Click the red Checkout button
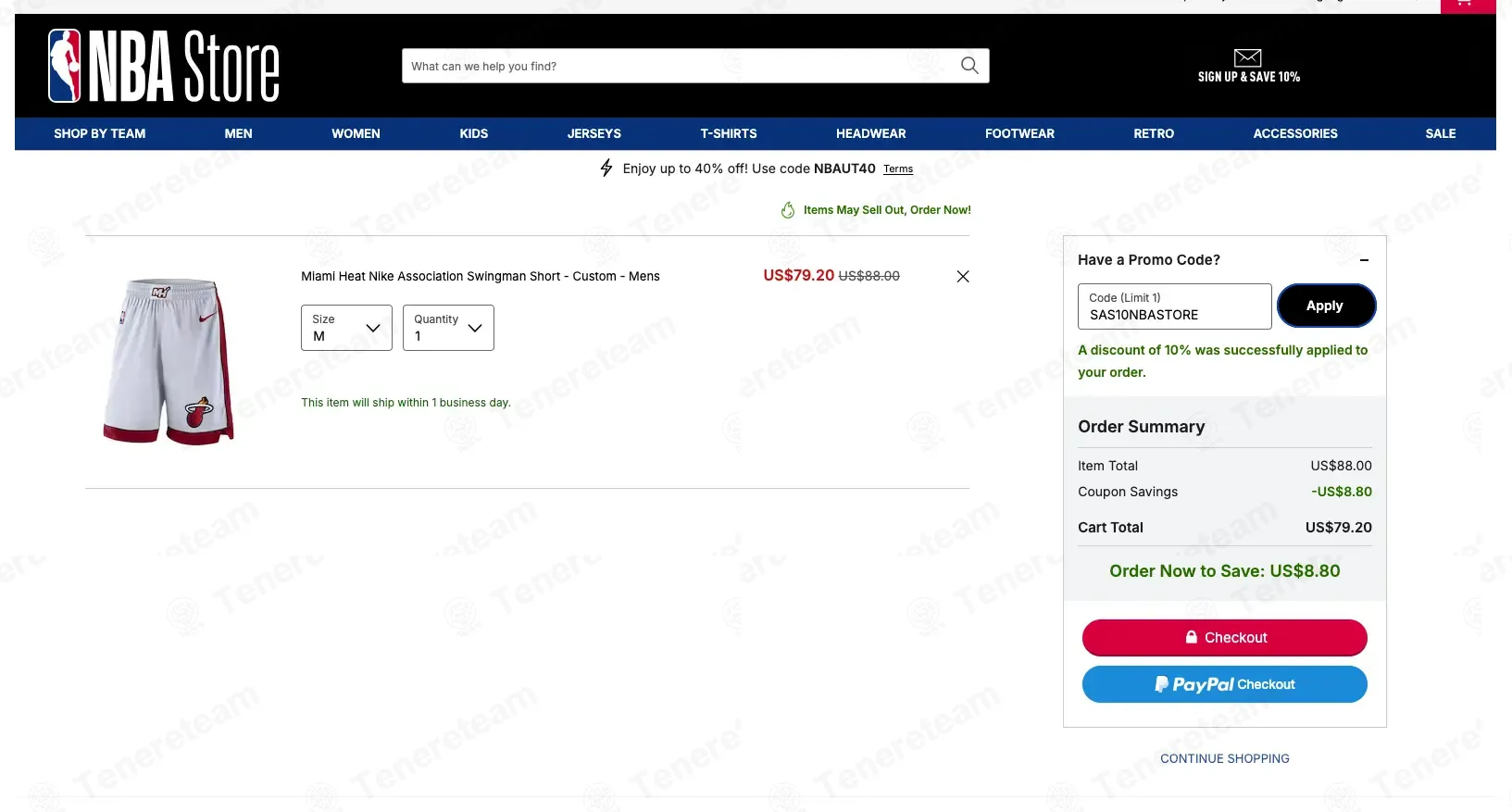The height and width of the screenshot is (812, 1512). pos(1225,638)
